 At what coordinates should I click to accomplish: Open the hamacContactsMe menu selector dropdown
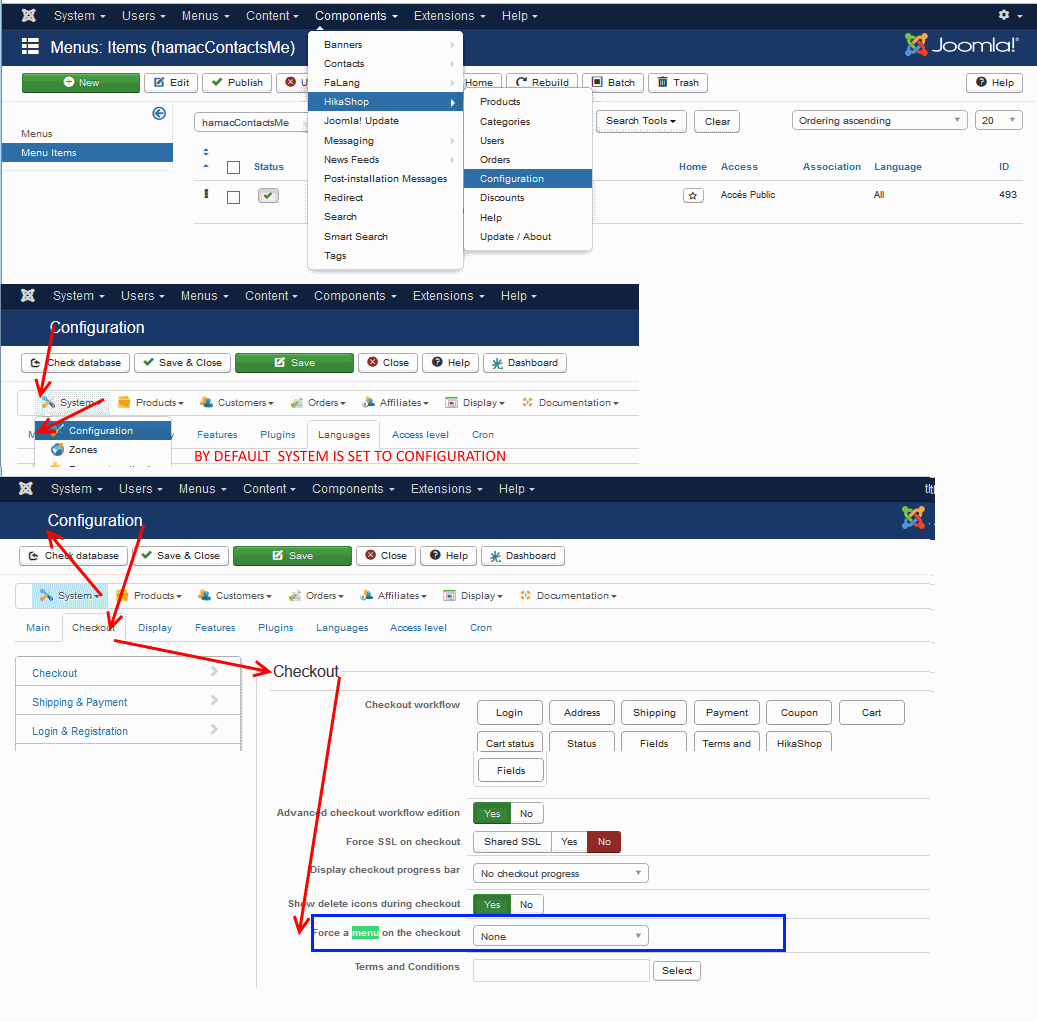point(251,122)
